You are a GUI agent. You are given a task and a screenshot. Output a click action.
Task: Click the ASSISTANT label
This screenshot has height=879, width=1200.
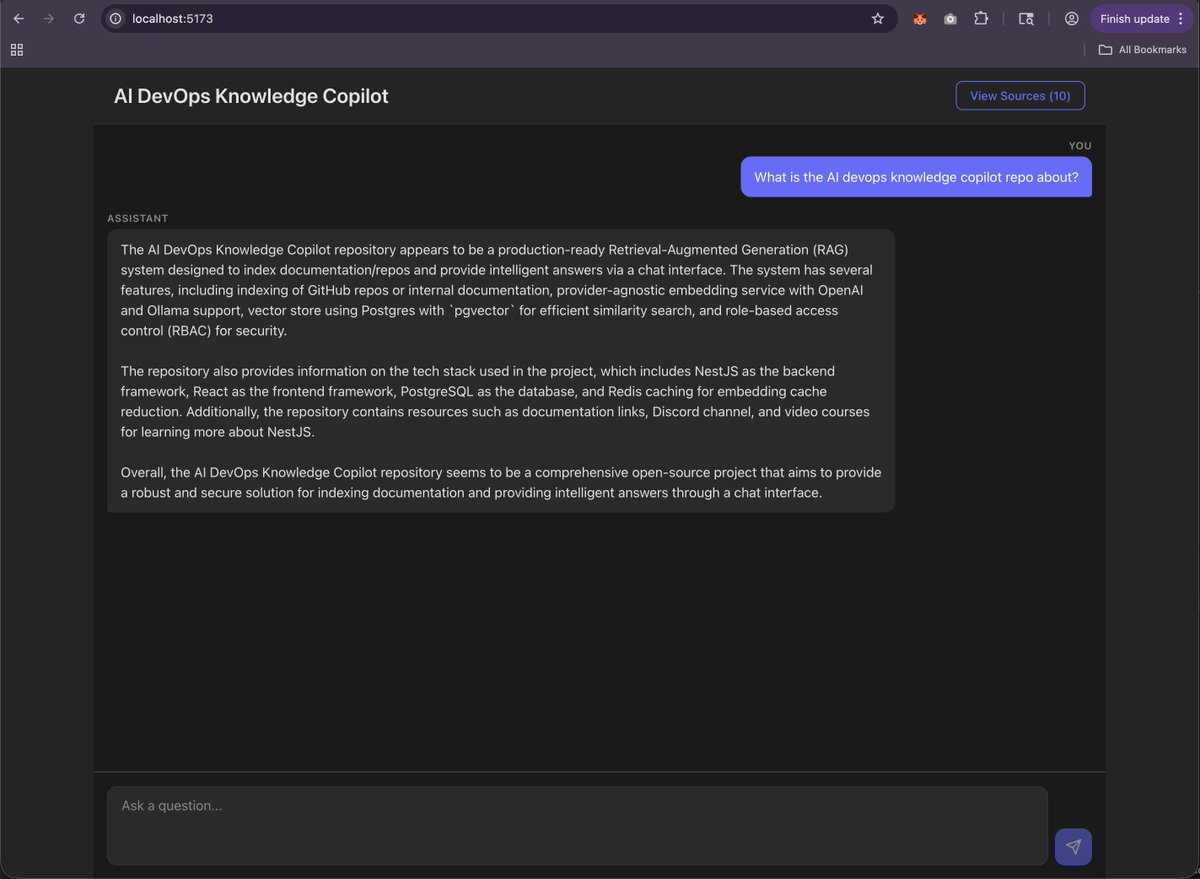138,218
